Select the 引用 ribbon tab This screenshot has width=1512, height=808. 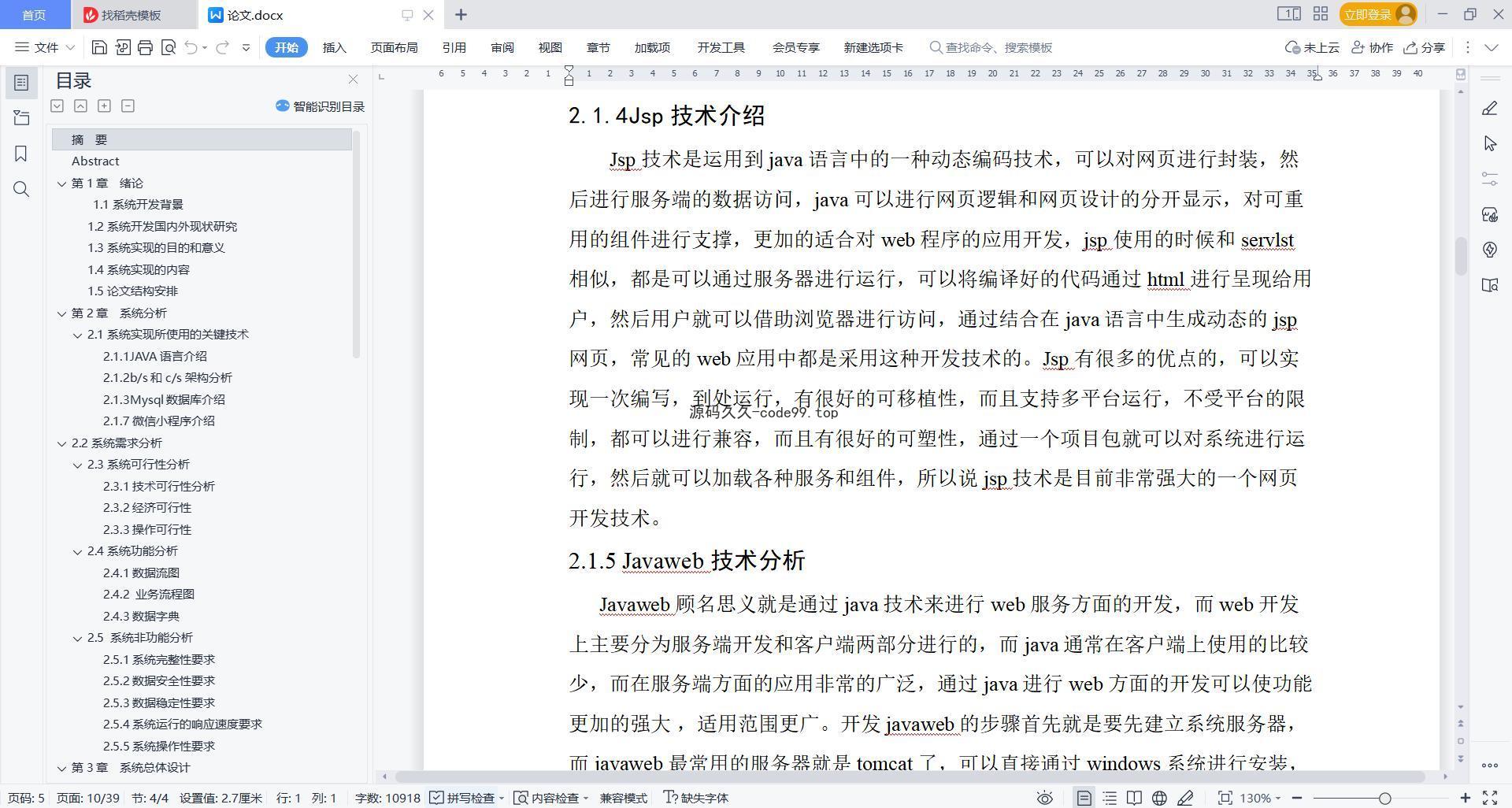pyautogui.click(x=454, y=47)
